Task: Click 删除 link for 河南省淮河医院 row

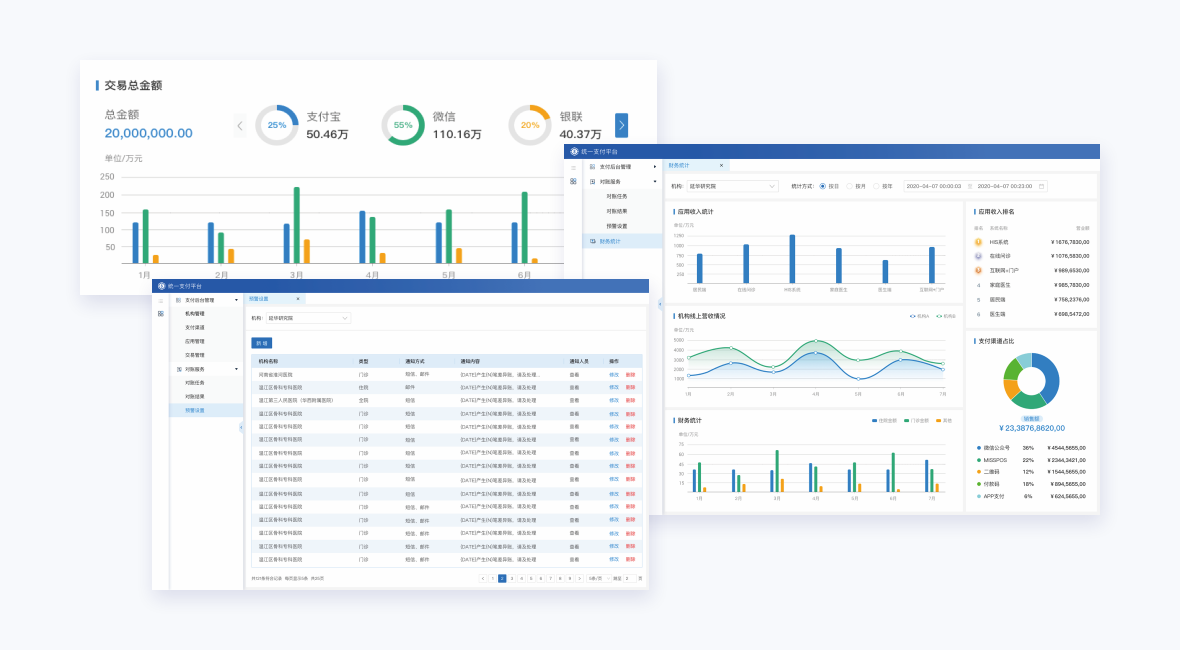Action: [x=630, y=375]
